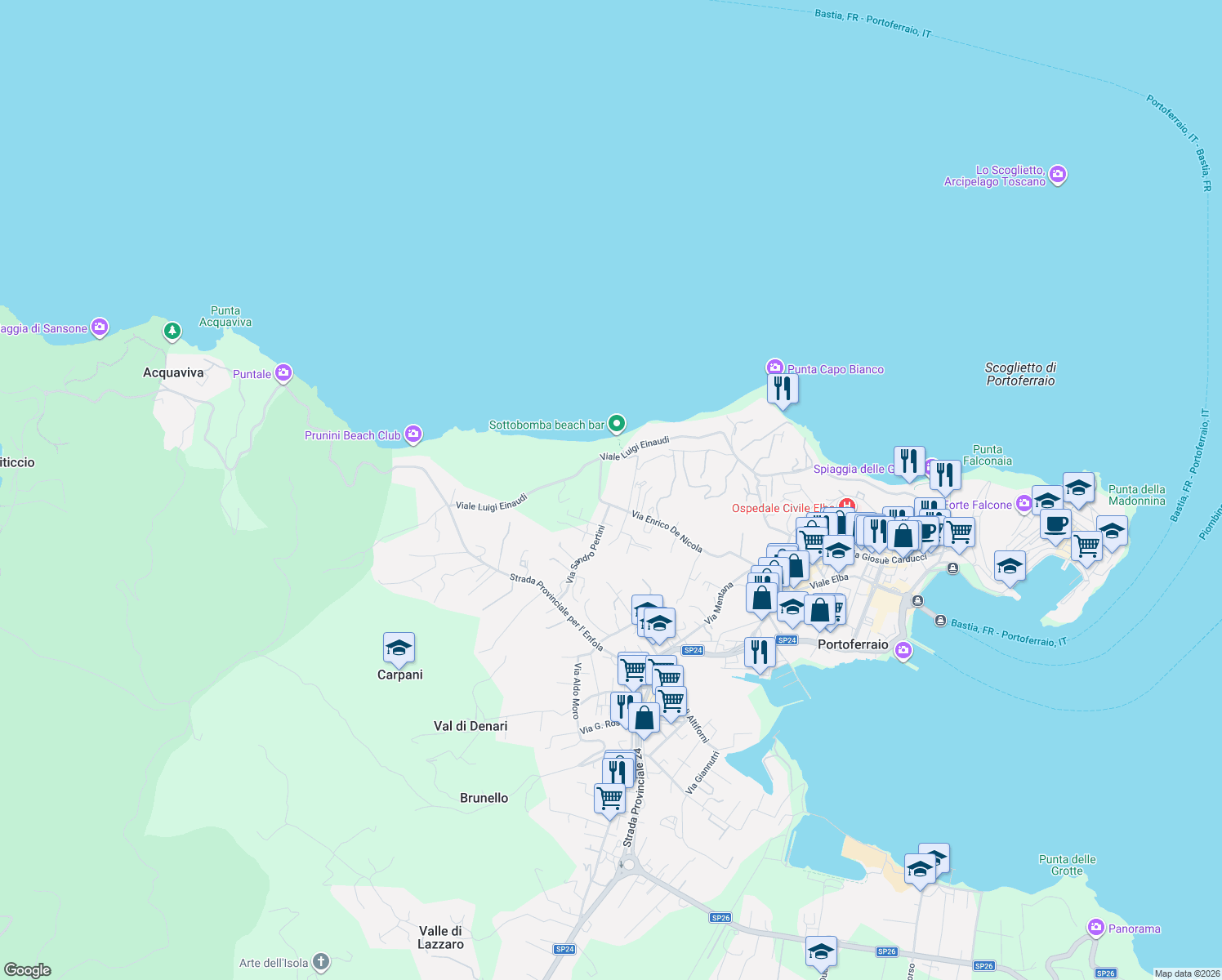Select the Sottobomba beach bar green pin
The width and height of the screenshot is (1222, 980).
coord(617,424)
